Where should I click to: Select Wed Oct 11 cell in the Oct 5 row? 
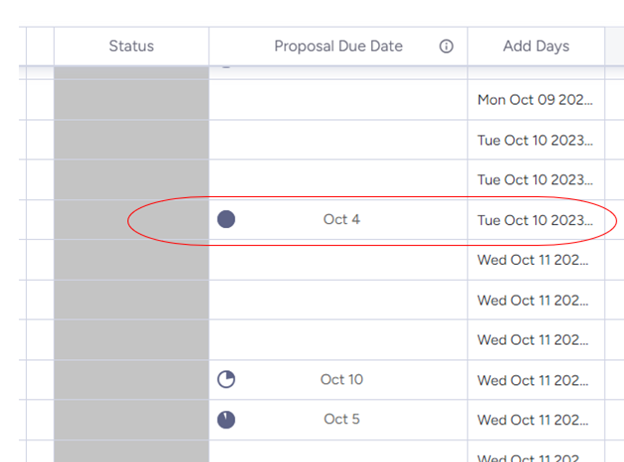point(535,420)
